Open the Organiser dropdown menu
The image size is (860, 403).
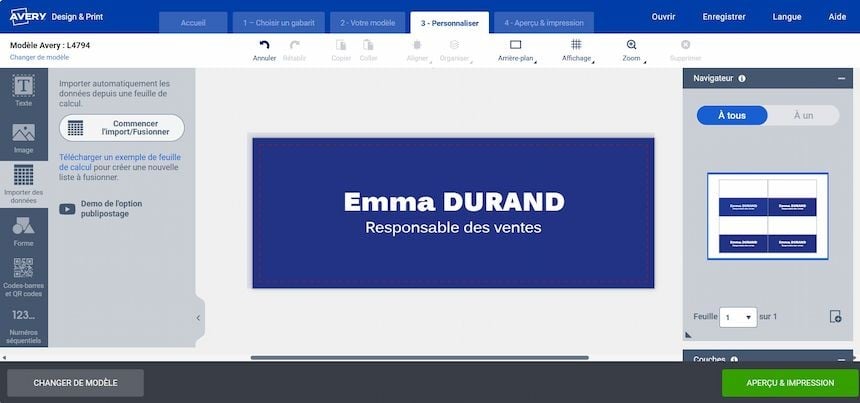click(x=455, y=50)
